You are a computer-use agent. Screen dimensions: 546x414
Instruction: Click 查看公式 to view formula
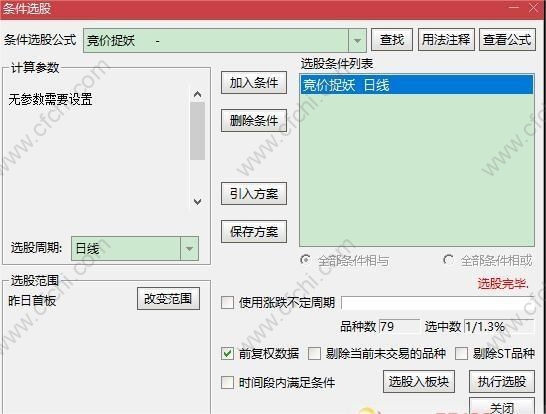pyautogui.click(x=507, y=40)
